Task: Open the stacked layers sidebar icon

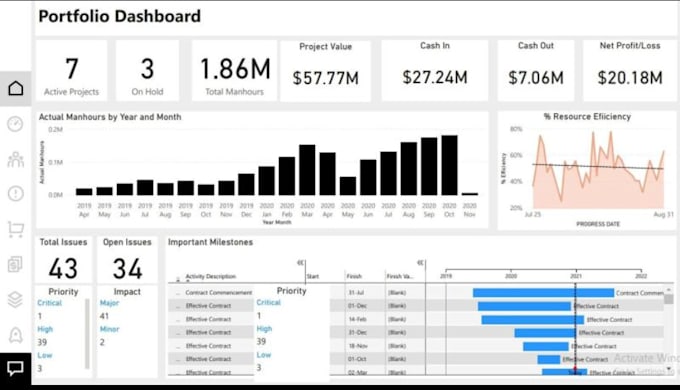Action: (16, 299)
